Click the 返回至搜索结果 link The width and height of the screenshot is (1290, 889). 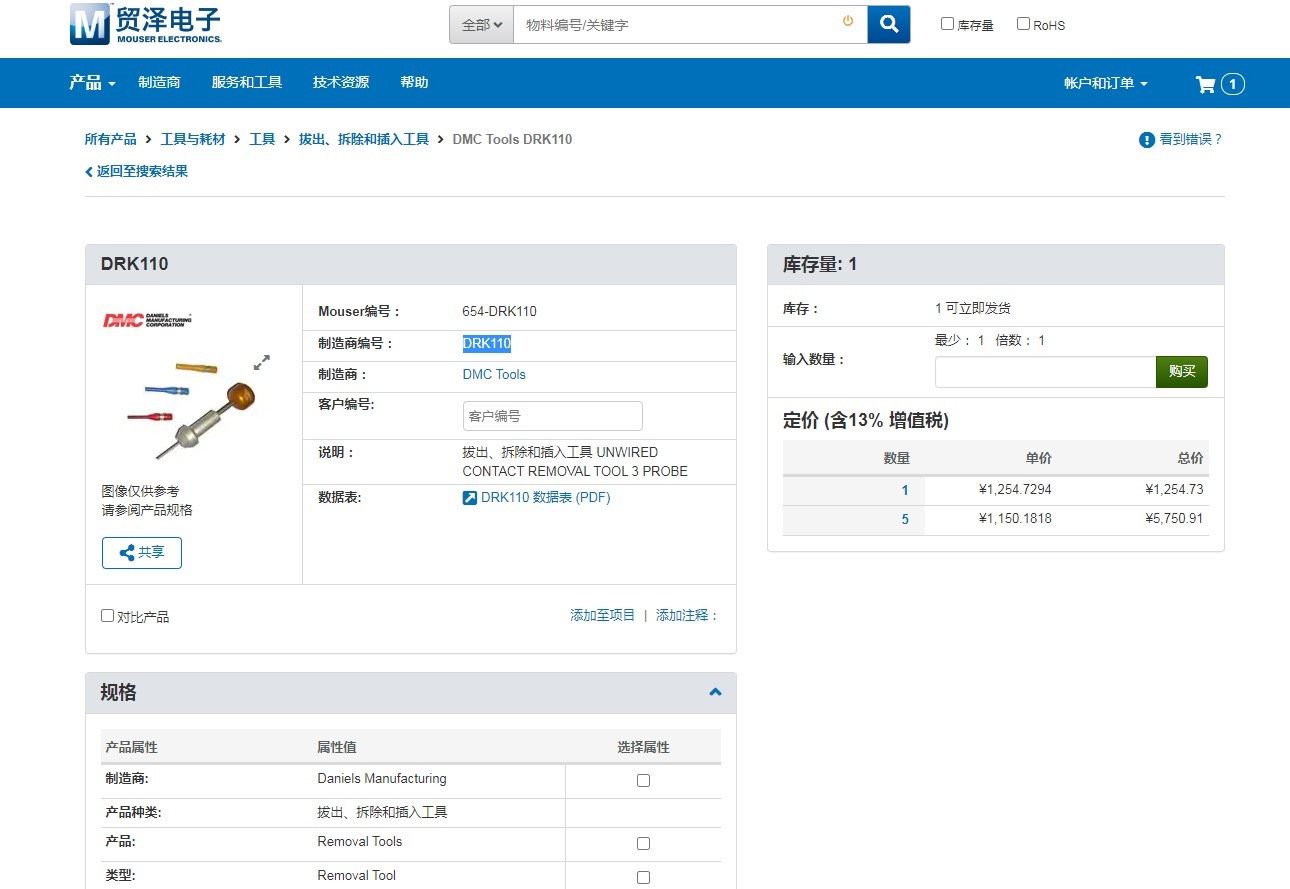pos(142,172)
